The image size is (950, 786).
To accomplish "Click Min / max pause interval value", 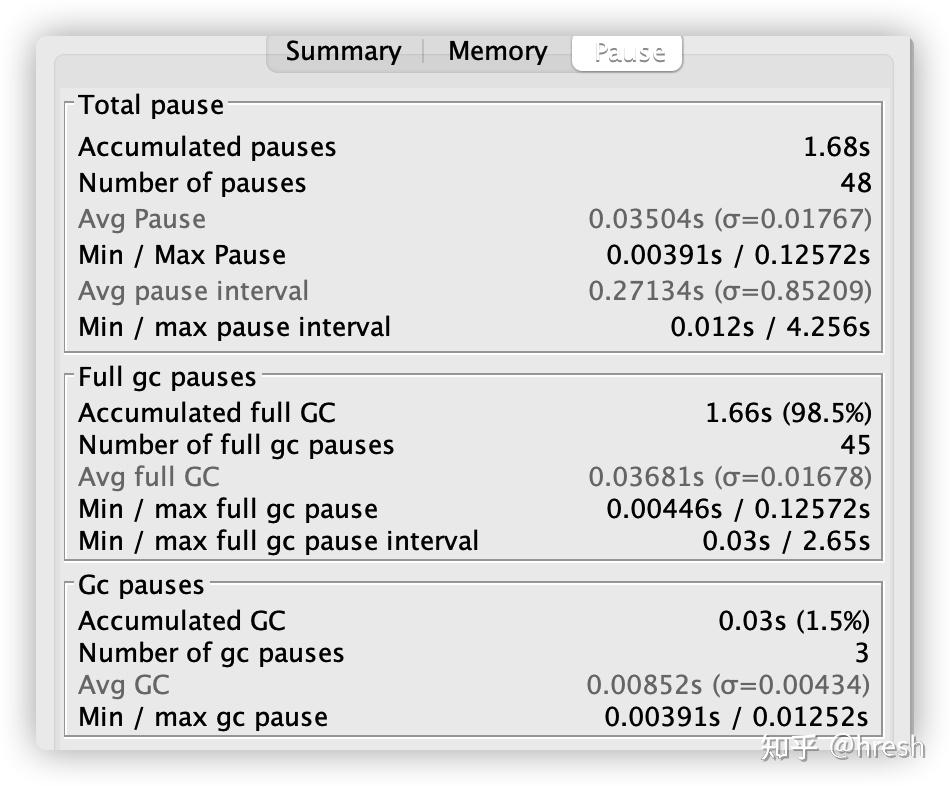I will (x=769, y=327).
